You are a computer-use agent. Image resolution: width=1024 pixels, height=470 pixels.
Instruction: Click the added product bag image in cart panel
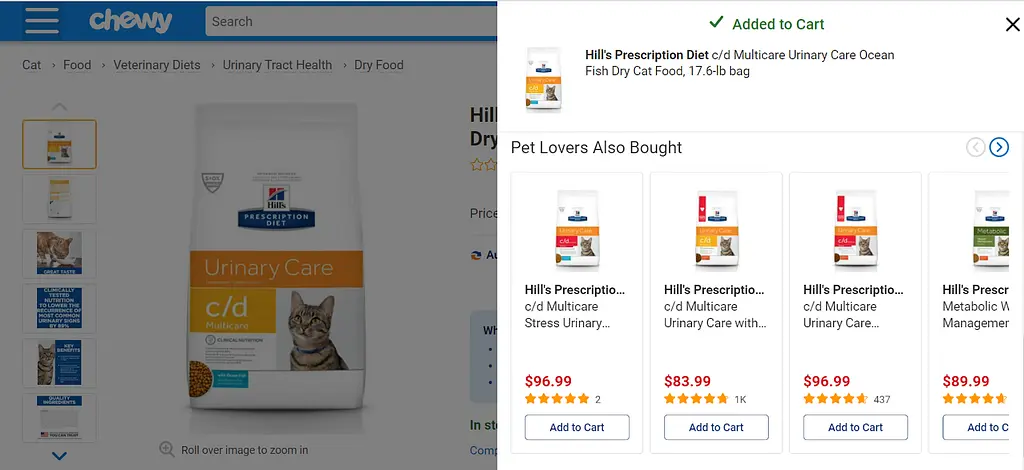pos(543,80)
